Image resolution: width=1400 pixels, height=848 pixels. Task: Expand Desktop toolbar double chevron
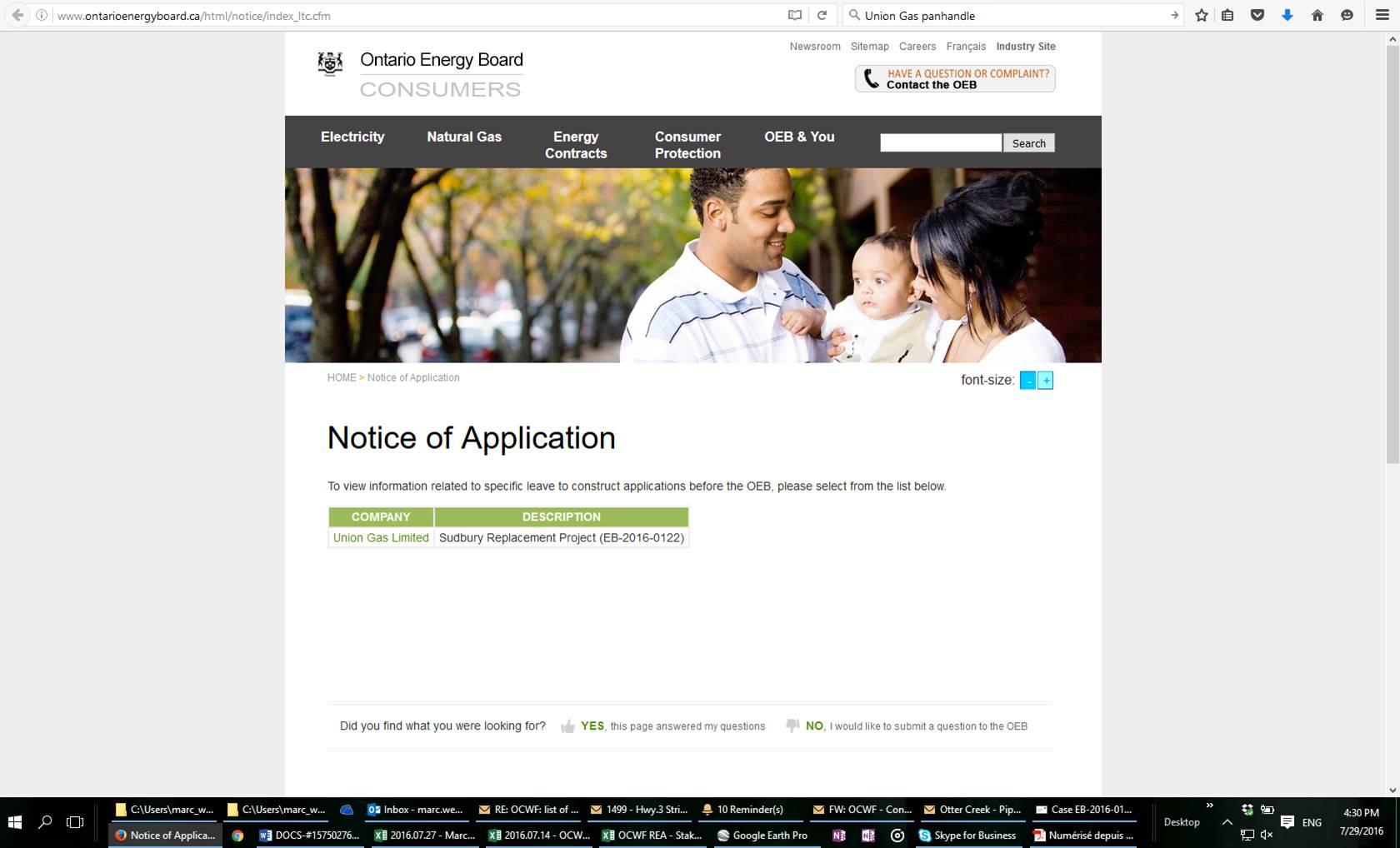(1210, 806)
